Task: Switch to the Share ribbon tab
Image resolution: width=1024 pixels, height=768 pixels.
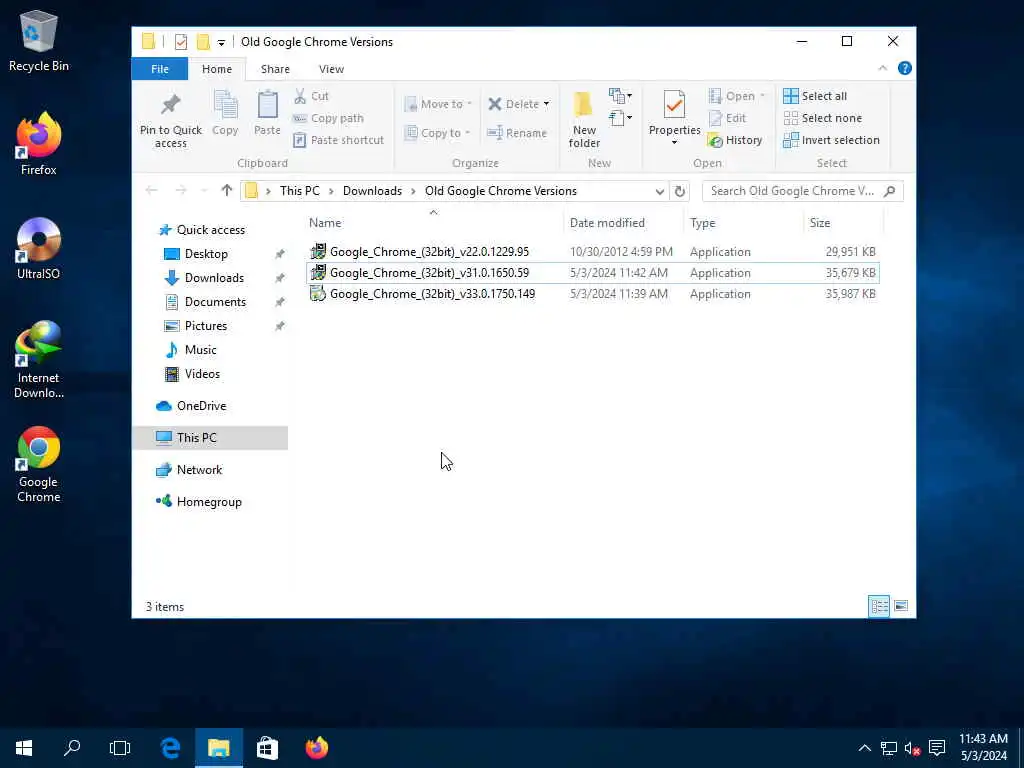Action: click(x=275, y=69)
